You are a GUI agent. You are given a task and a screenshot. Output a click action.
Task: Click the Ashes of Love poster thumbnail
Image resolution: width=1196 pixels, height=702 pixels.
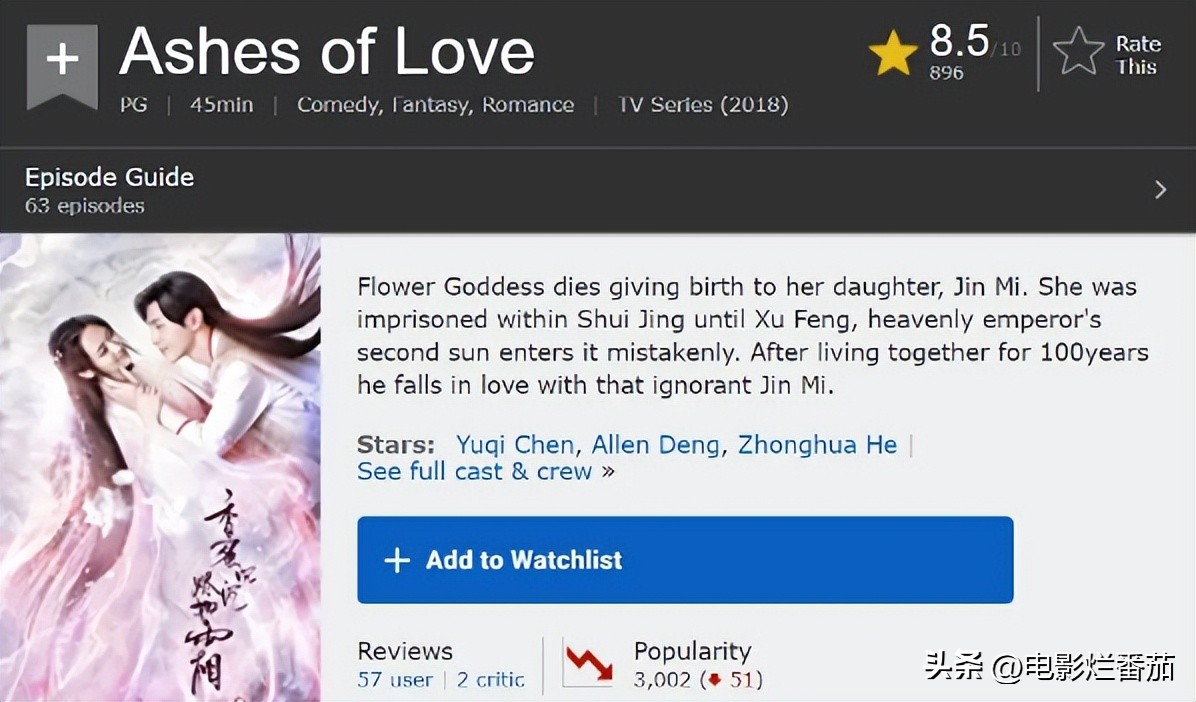tap(160, 468)
